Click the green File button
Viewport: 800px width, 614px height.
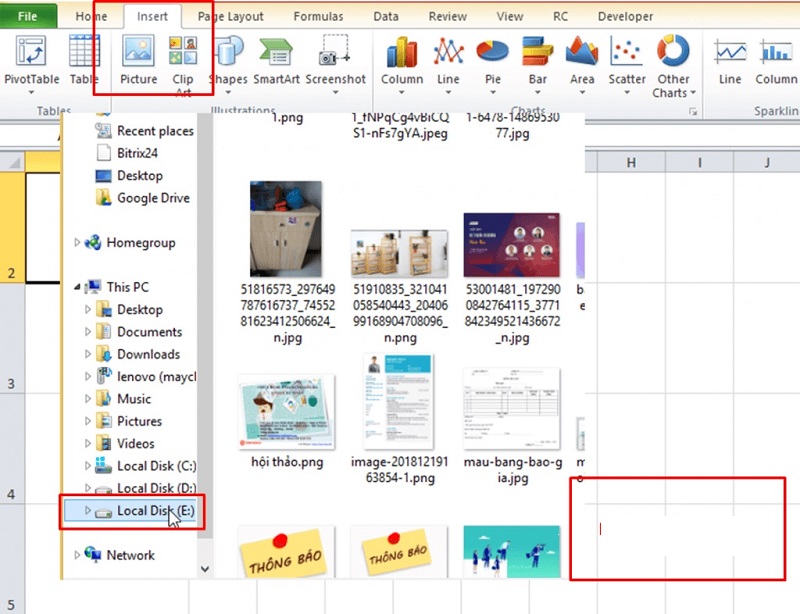click(x=28, y=17)
